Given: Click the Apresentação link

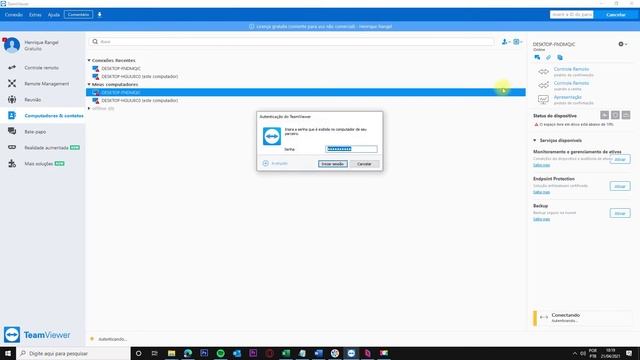Looking at the screenshot, I should tap(567, 97).
